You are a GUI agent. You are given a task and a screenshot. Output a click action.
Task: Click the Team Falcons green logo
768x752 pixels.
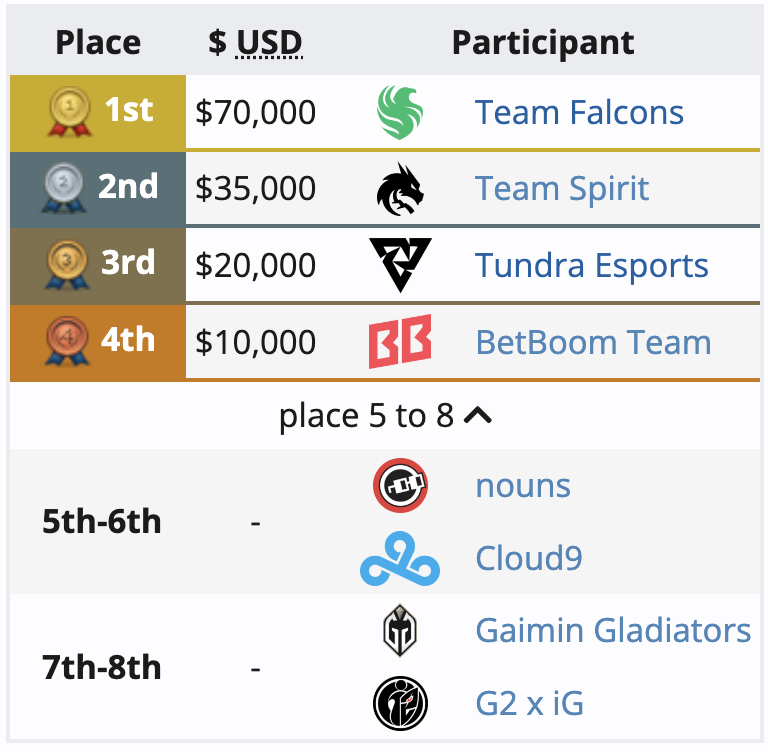tap(400, 112)
